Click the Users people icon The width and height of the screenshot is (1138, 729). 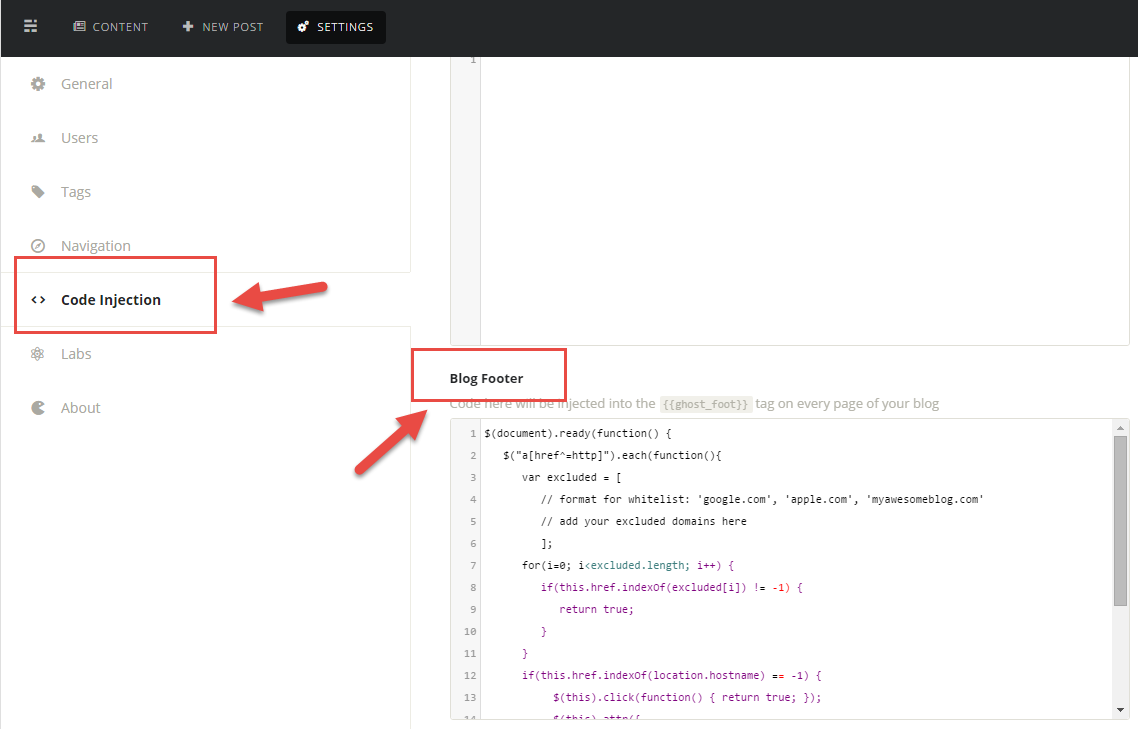(x=38, y=138)
